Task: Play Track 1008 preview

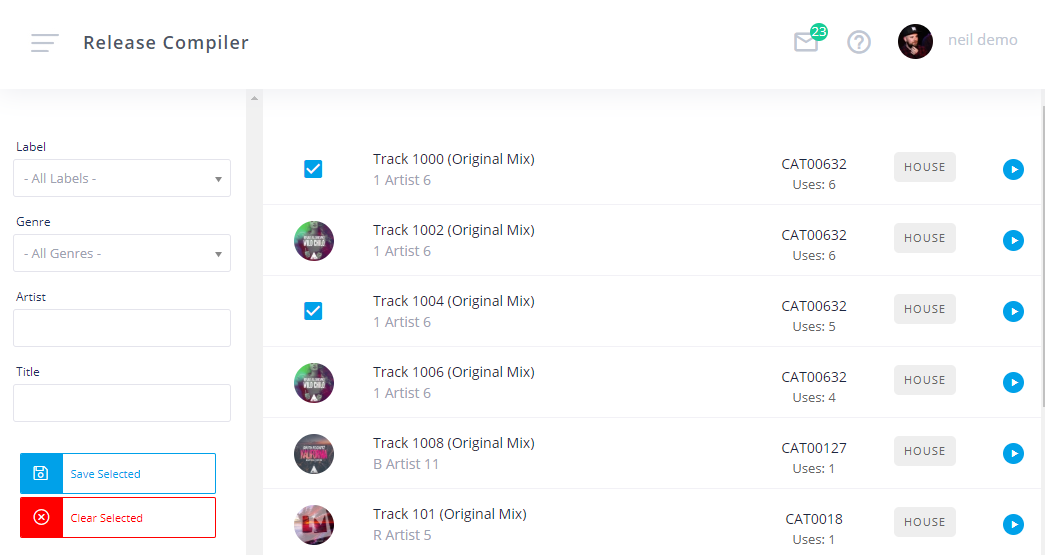Action: click(1013, 454)
